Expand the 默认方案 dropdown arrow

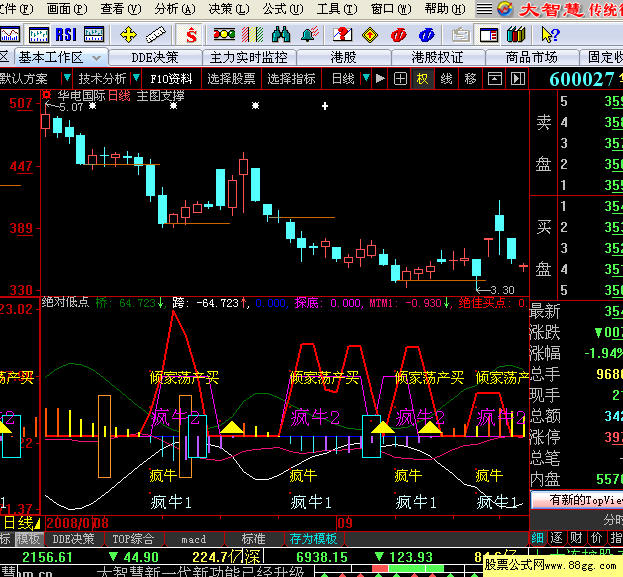67,78
